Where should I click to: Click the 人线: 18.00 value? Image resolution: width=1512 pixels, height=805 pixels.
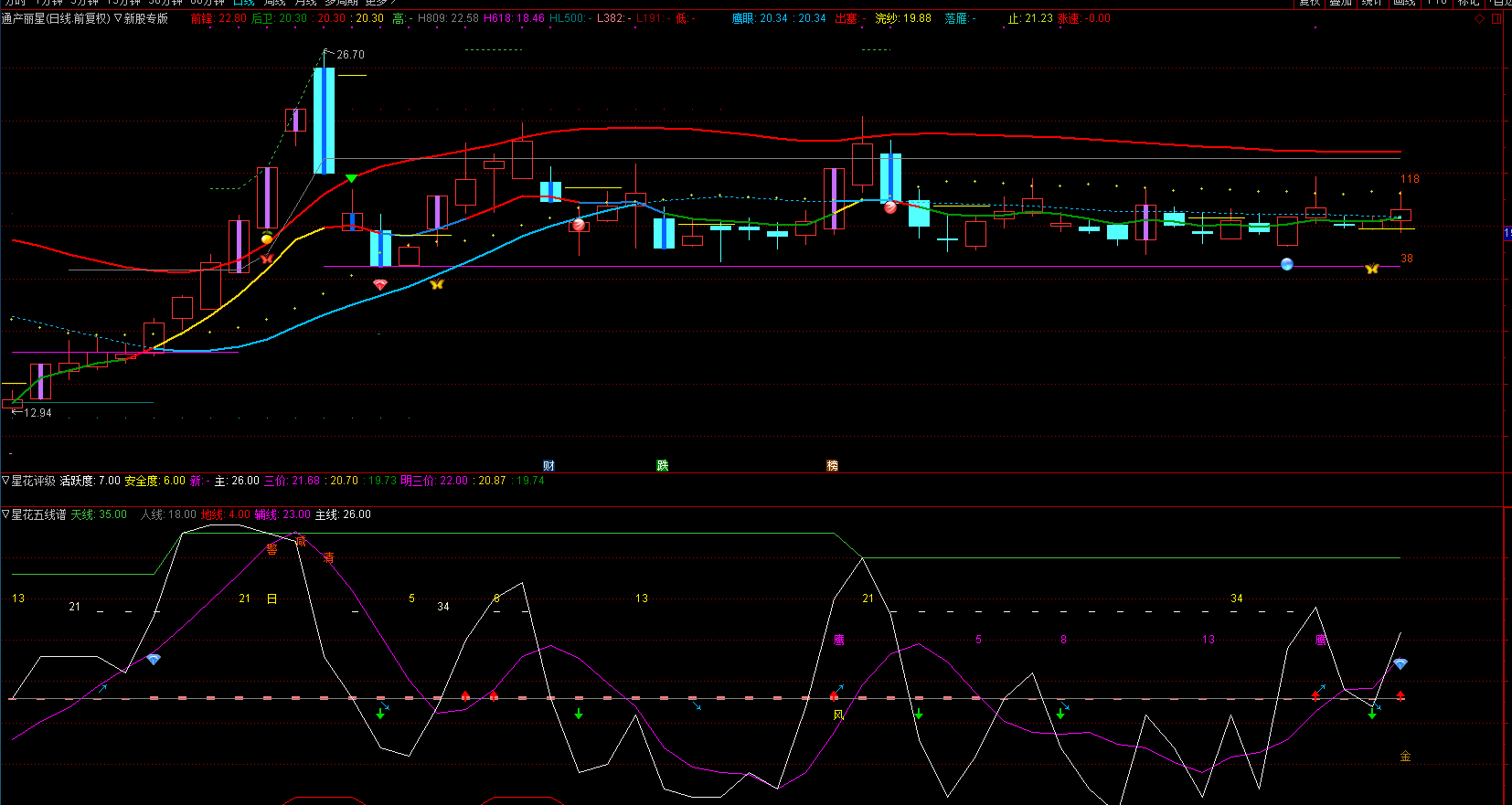click(168, 514)
